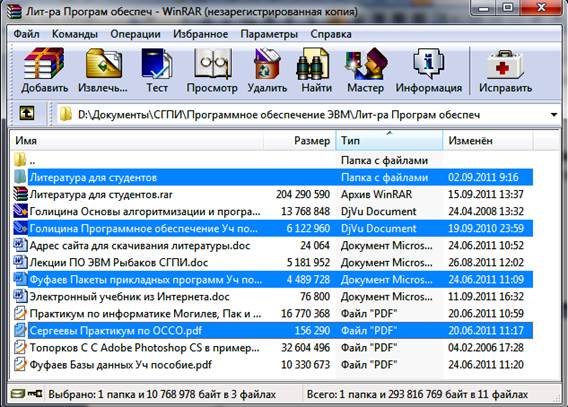Image resolution: width=568 pixels, height=407 pixels.
Task: Launch the Мастер (Wizard) tool
Action: 366,64
